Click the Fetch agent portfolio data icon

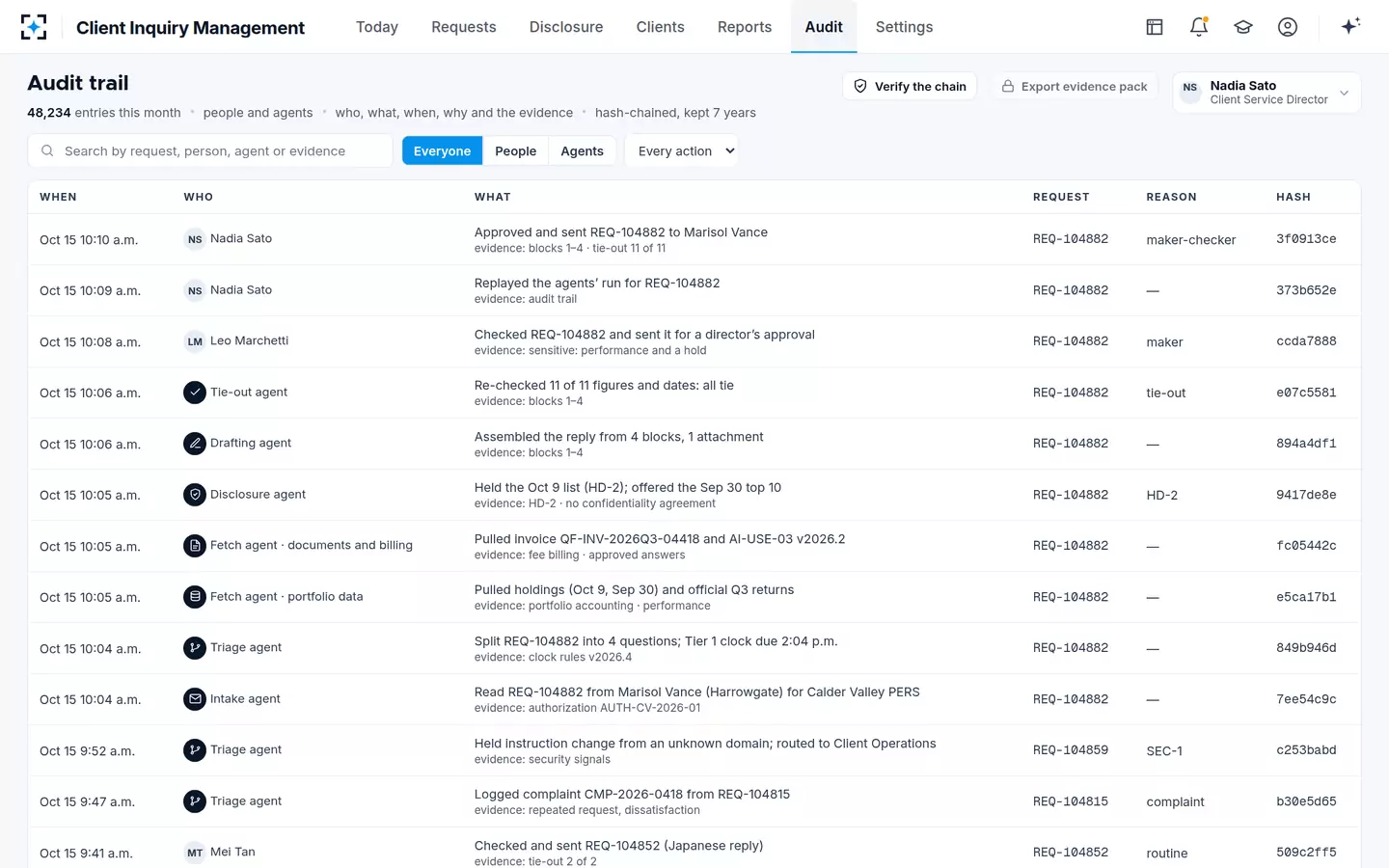point(195,597)
